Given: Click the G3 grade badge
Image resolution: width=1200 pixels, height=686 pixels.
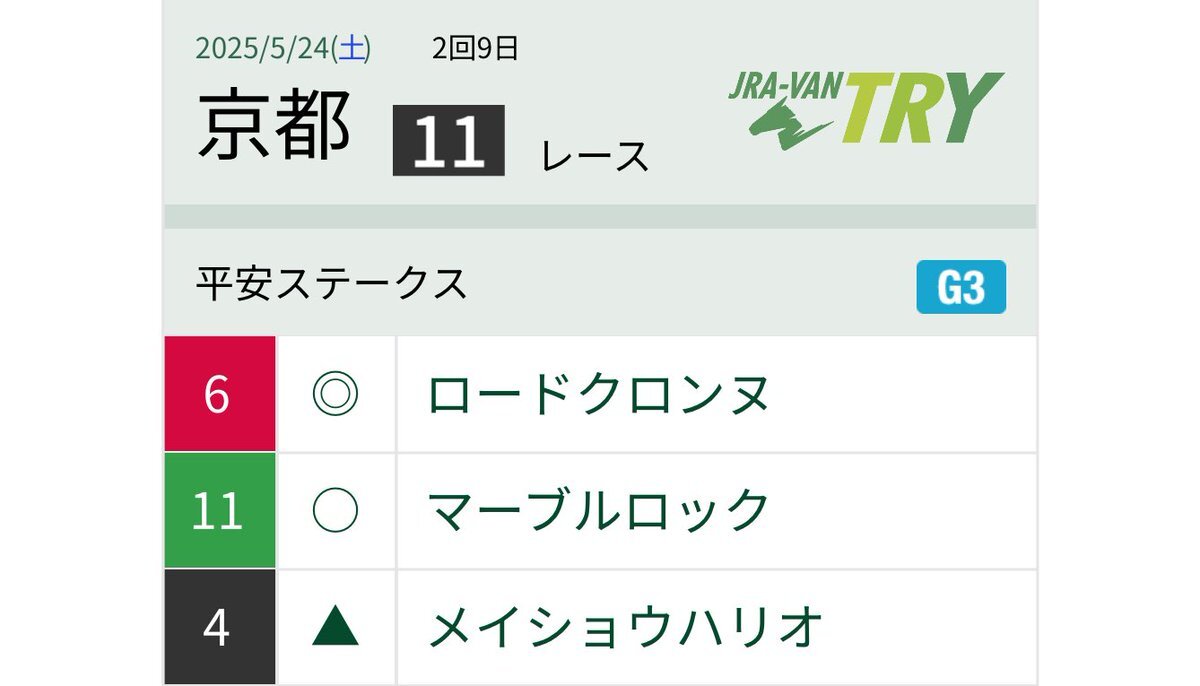Looking at the screenshot, I should [961, 287].
